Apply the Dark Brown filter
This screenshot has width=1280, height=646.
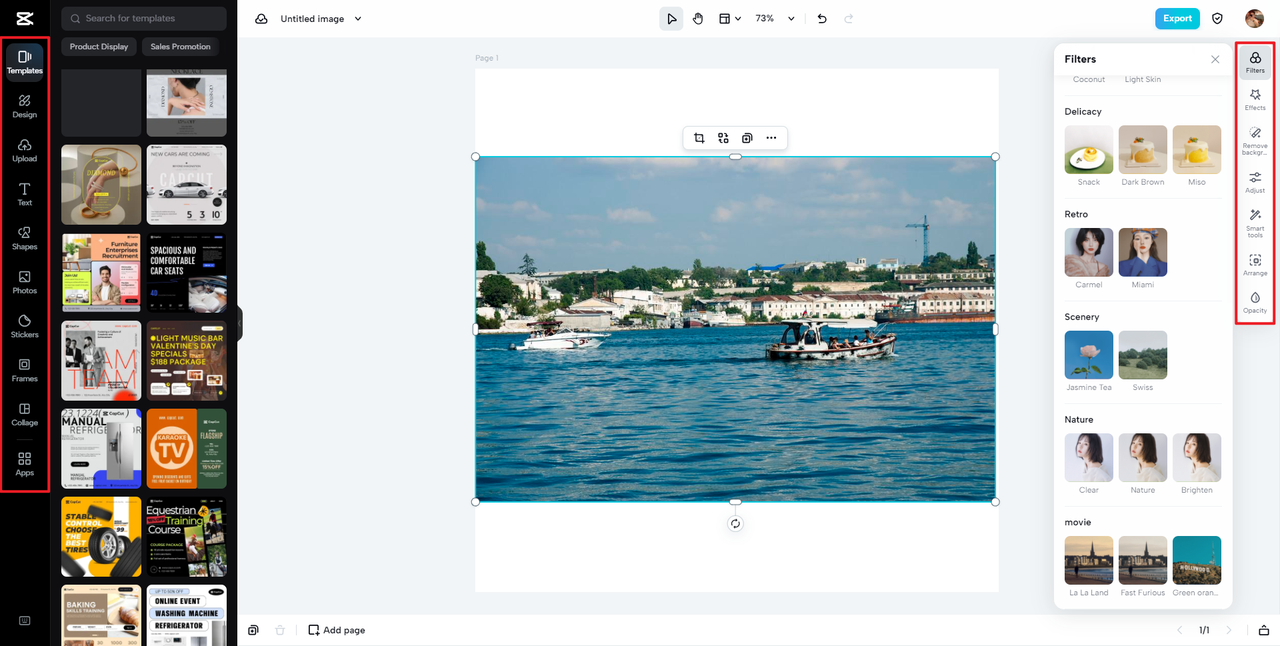pyautogui.click(x=1143, y=150)
